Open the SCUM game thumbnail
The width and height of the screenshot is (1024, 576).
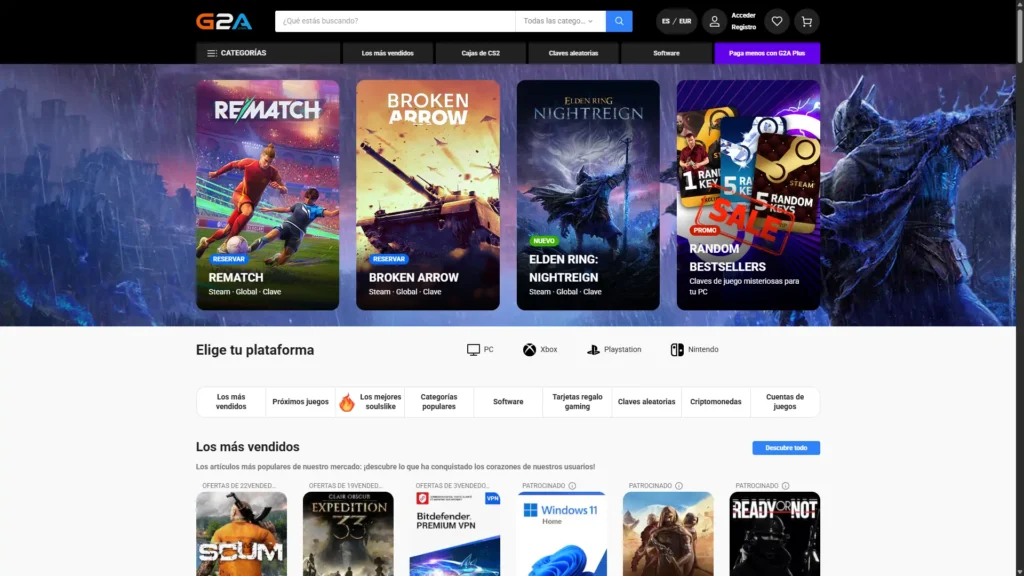(x=241, y=534)
